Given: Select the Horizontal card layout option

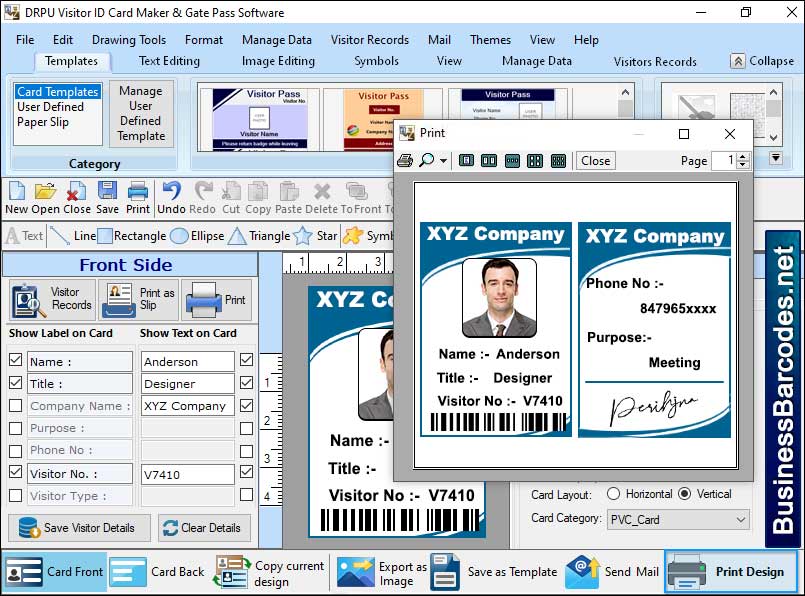Looking at the screenshot, I should coord(614,494).
